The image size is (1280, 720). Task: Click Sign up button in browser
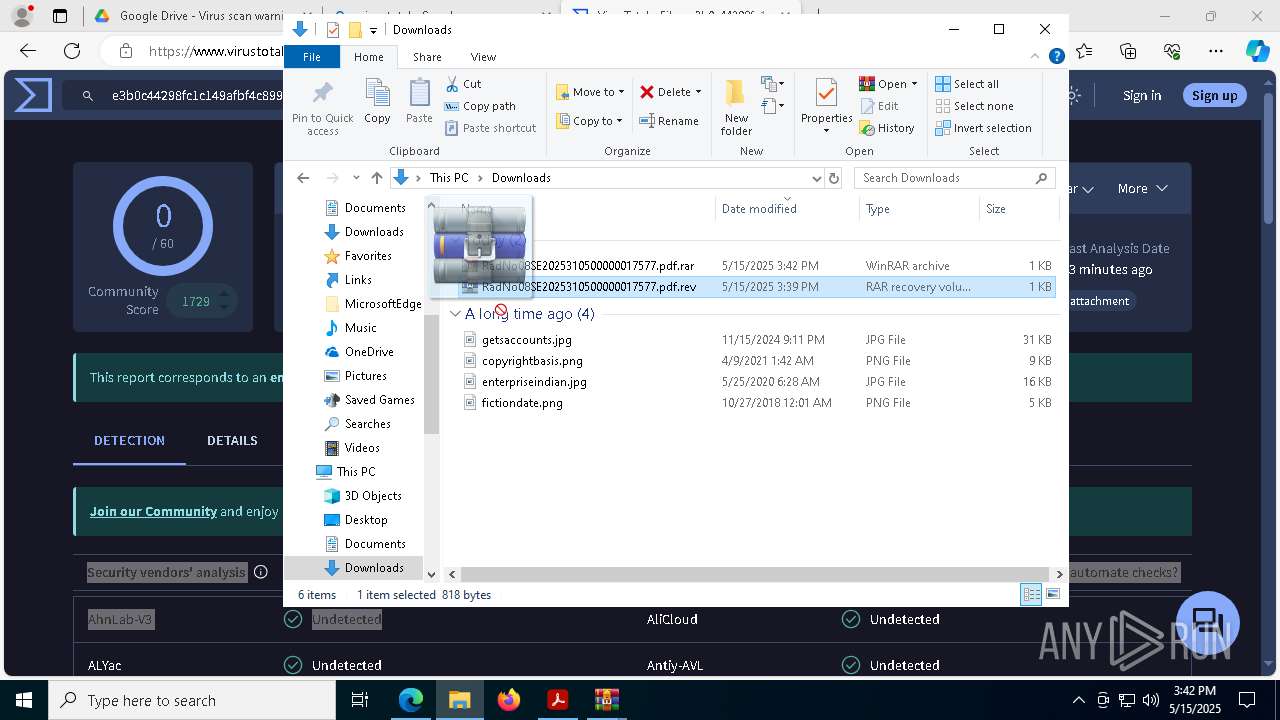point(1214,95)
